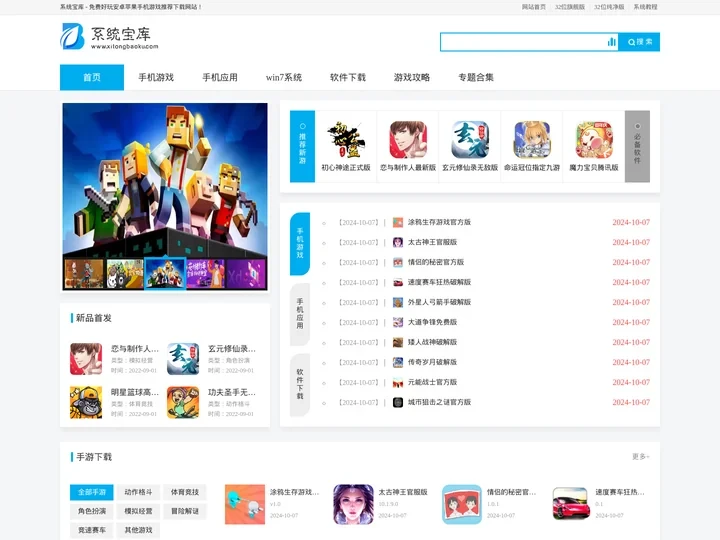Screen dimensions: 720x540
Task: Select 体育竞技 category filter
Action: tap(185, 492)
